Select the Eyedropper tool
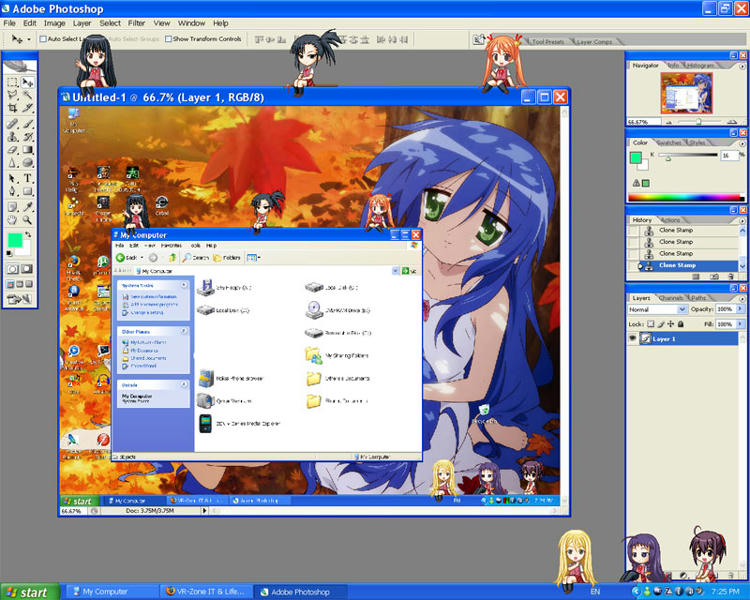This screenshot has width=750, height=600. pos(28,207)
